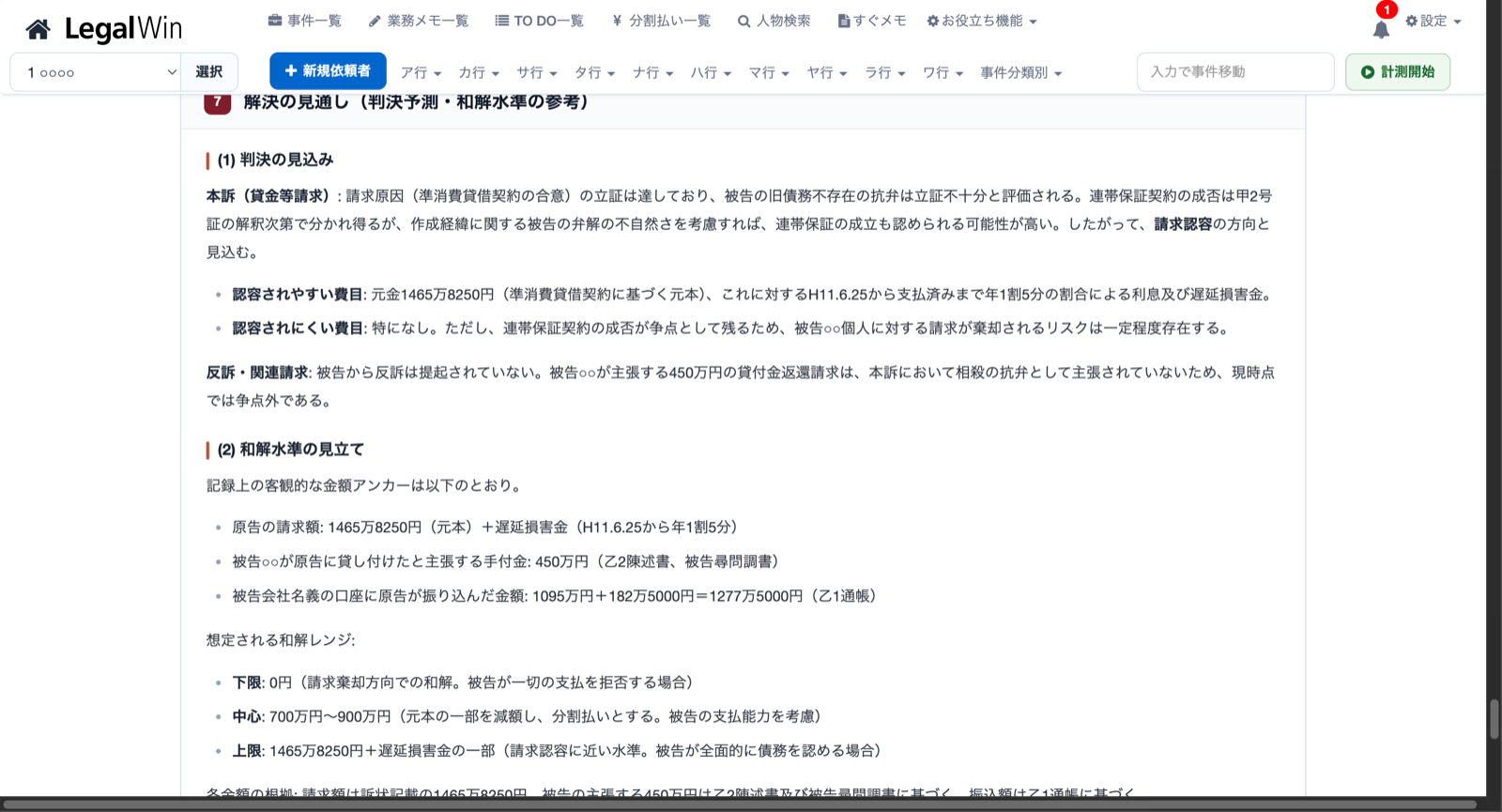The height and width of the screenshot is (812, 1502).
Task: Click the 選択 button
Action: coord(209,72)
